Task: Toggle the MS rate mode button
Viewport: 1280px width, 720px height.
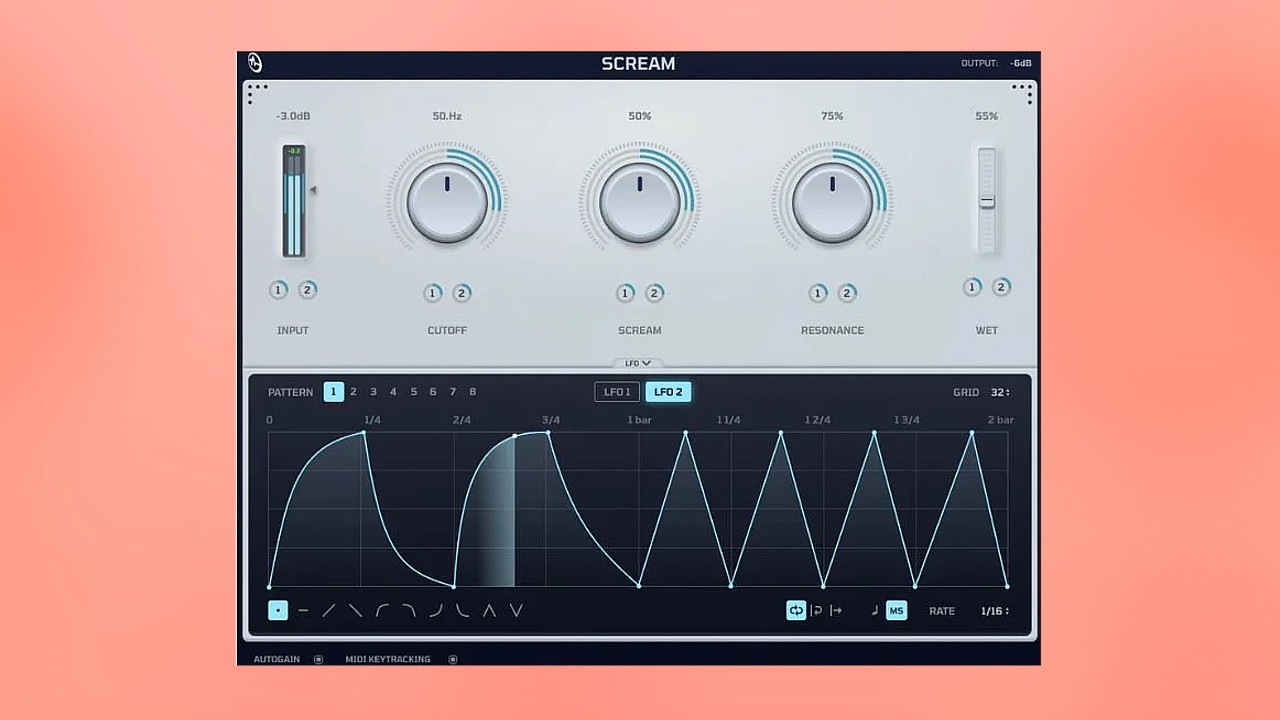Action: pyautogui.click(x=897, y=610)
